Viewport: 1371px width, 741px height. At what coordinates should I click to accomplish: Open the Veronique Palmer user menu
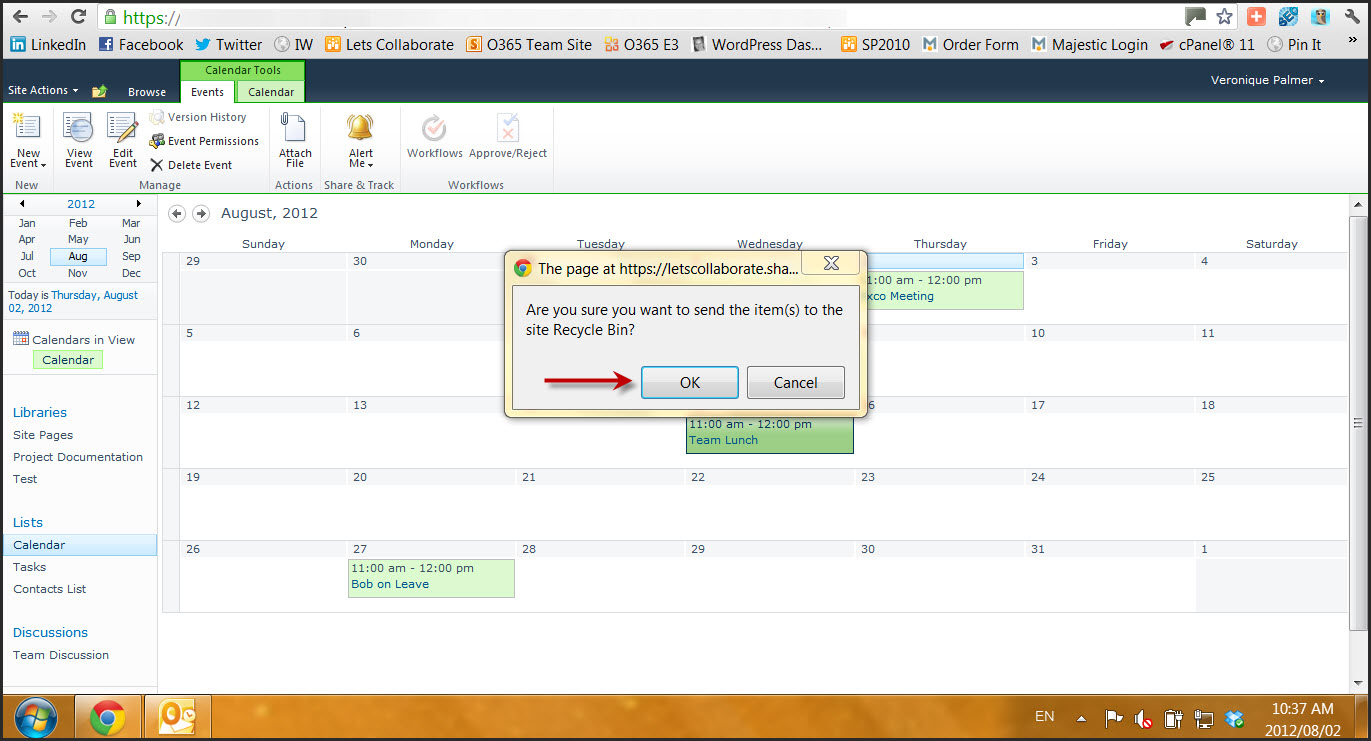(x=1267, y=80)
